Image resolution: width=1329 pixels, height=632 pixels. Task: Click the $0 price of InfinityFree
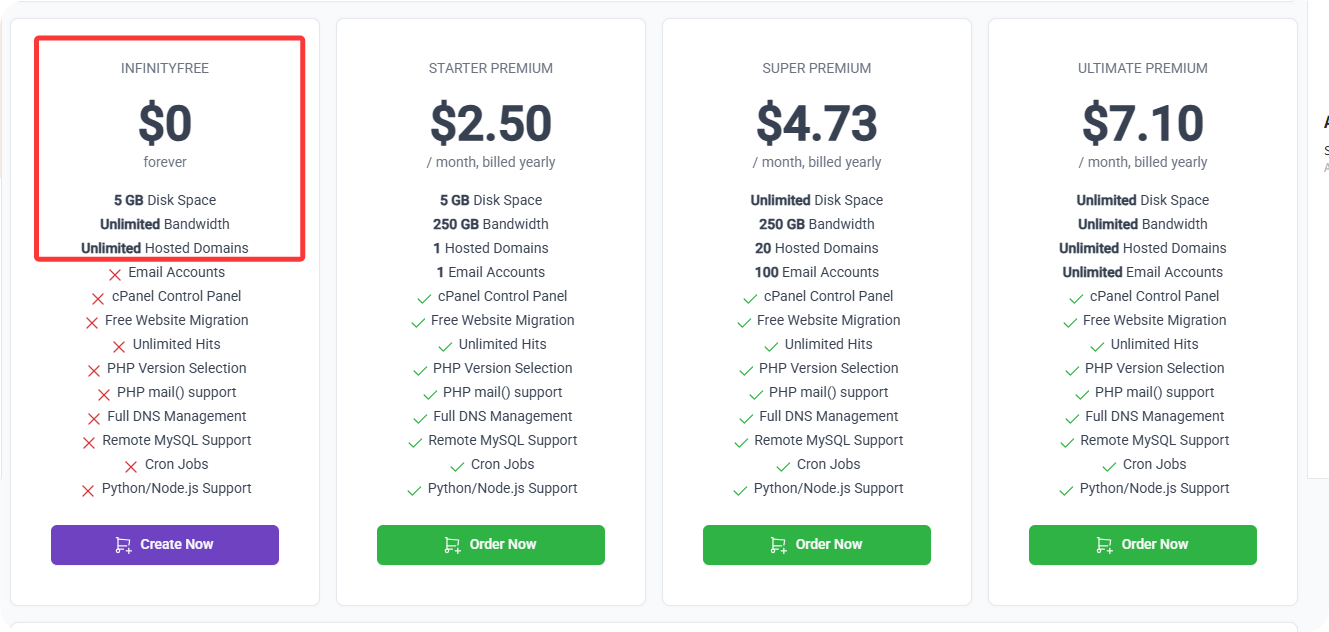coord(165,123)
